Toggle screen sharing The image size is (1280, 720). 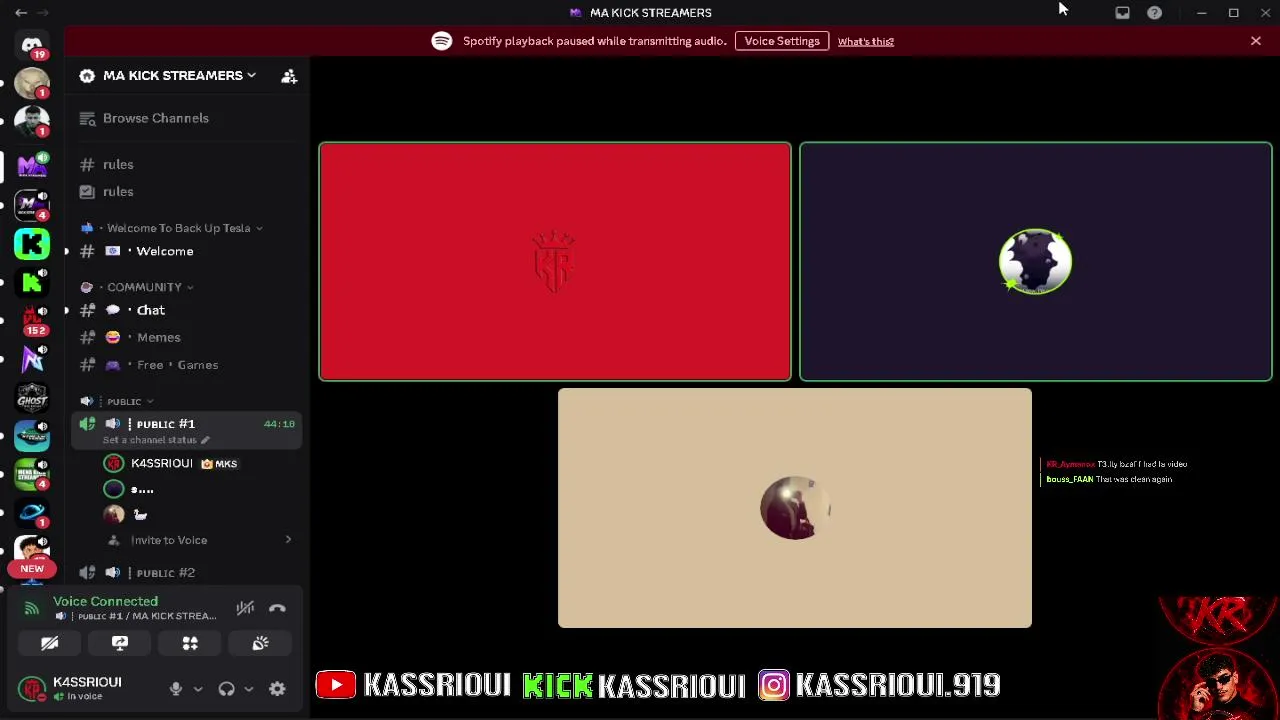coord(120,643)
